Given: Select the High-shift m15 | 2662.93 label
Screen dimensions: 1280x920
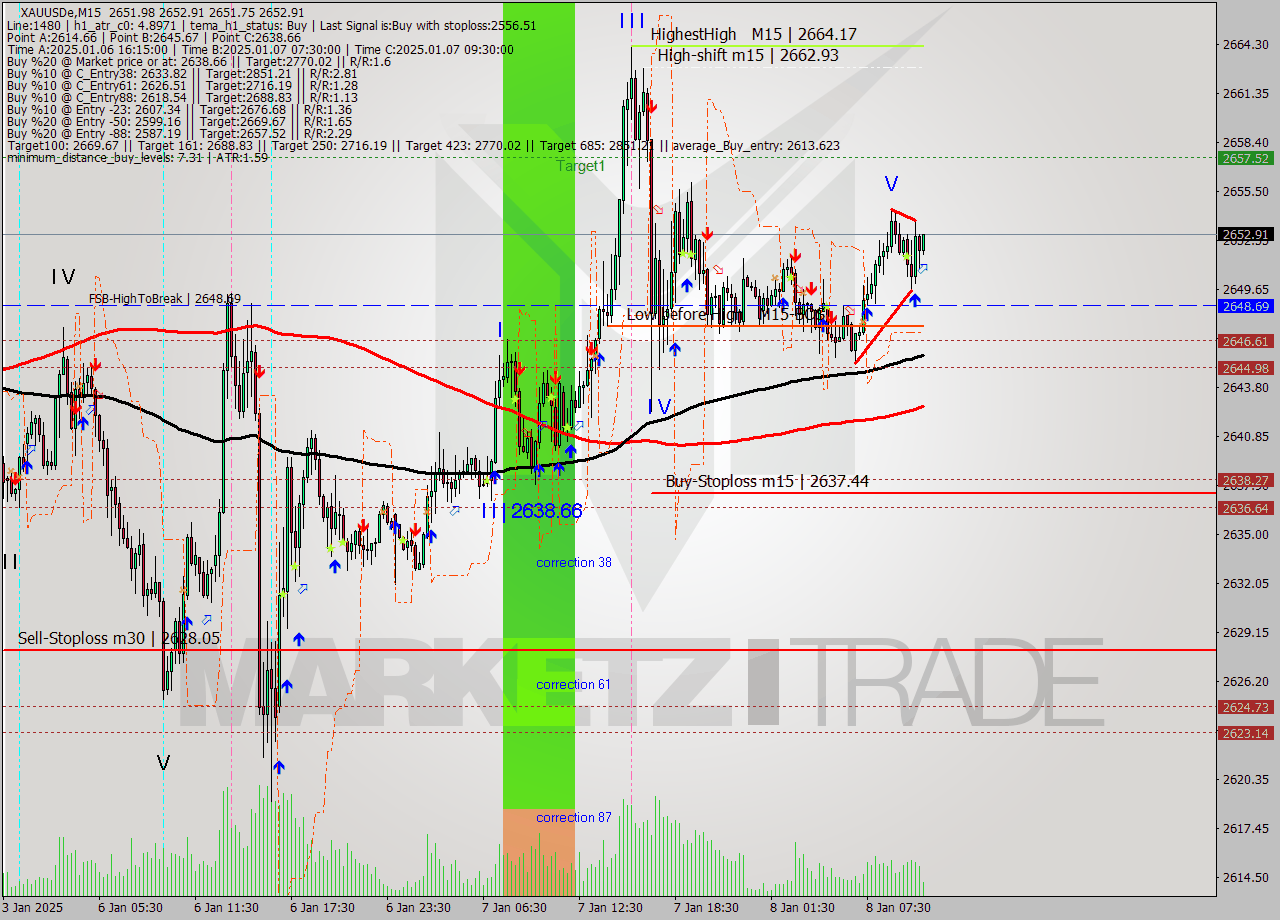Looking at the screenshot, I should click(748, 55).
